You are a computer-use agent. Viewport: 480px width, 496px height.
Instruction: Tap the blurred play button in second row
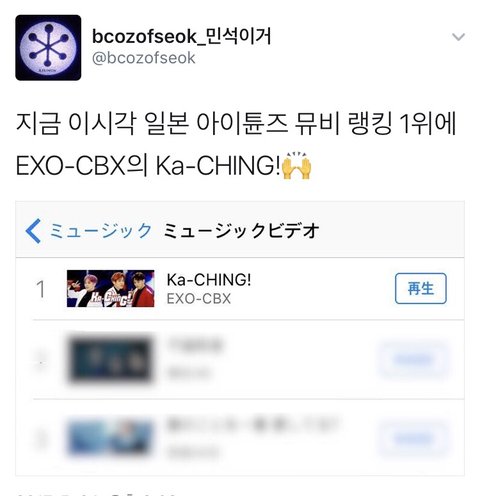tap(412, 359)
